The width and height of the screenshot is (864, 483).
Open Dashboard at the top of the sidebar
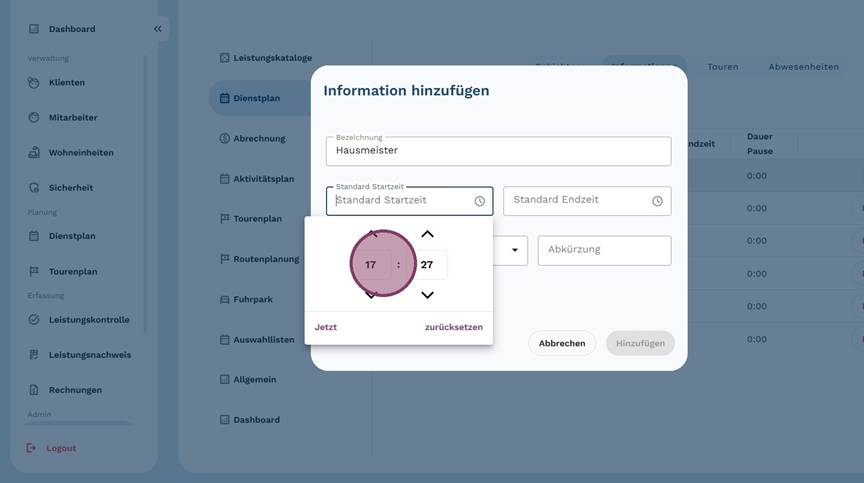pos(72,29)
